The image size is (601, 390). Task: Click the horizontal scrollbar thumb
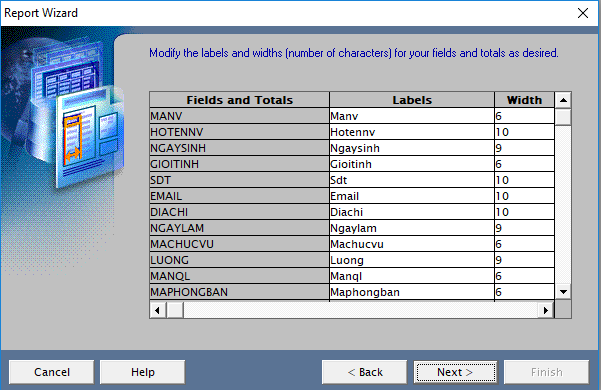coord(175,310)
